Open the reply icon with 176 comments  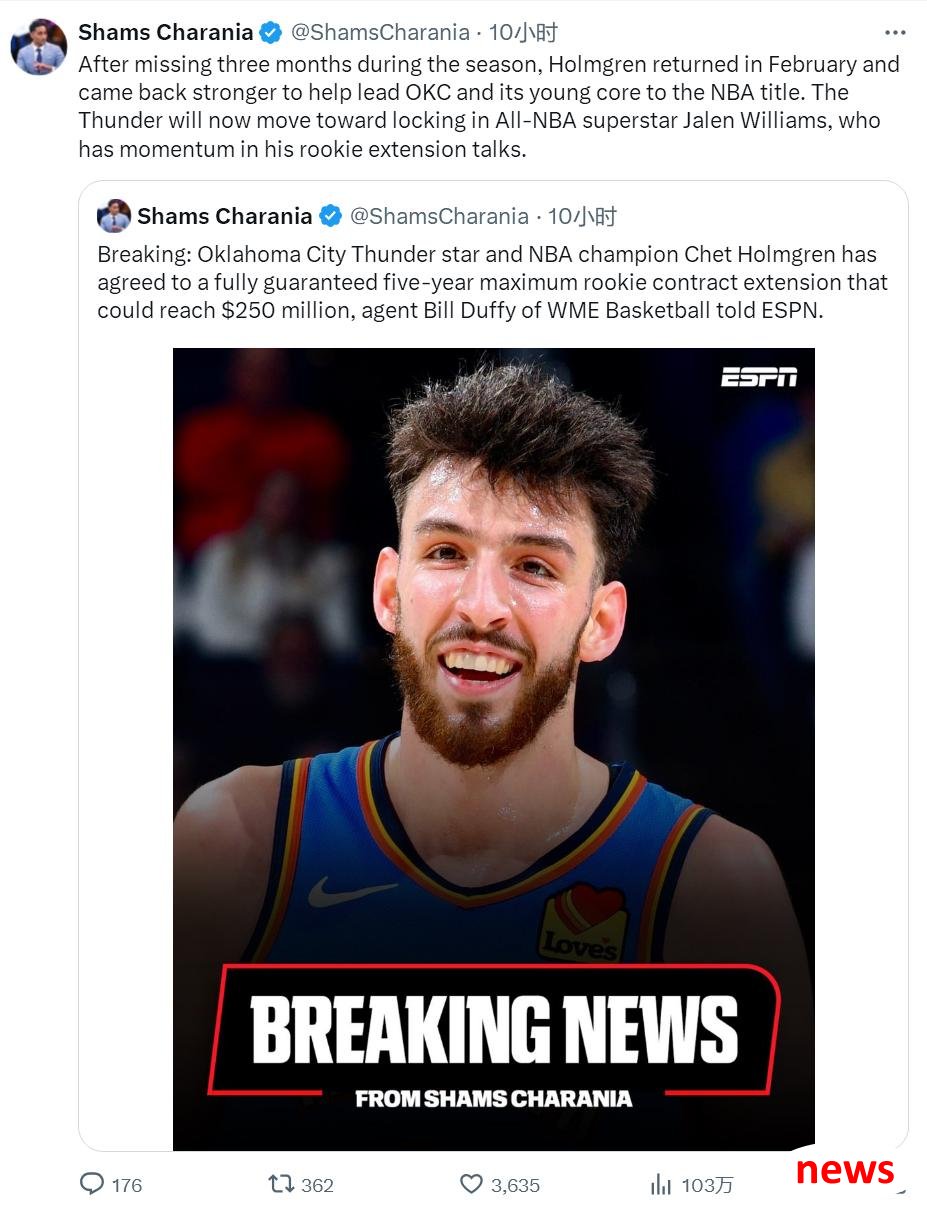tap(92, 1184)
